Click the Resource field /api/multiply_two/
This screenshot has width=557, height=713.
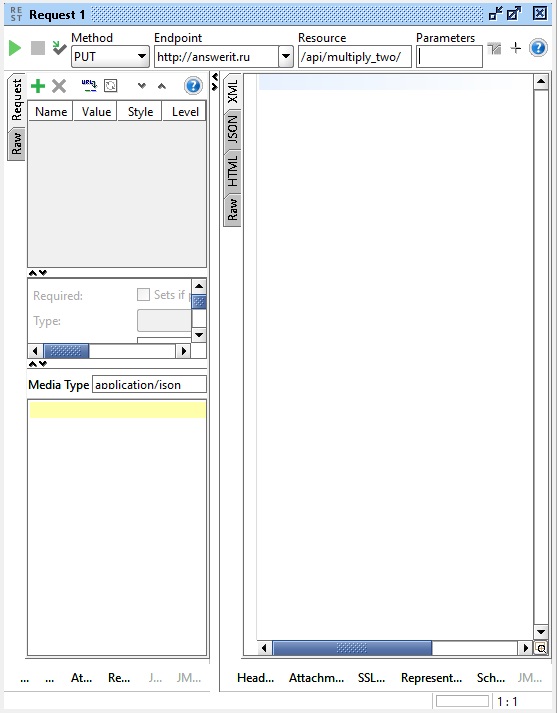click(x=355, y=57)
